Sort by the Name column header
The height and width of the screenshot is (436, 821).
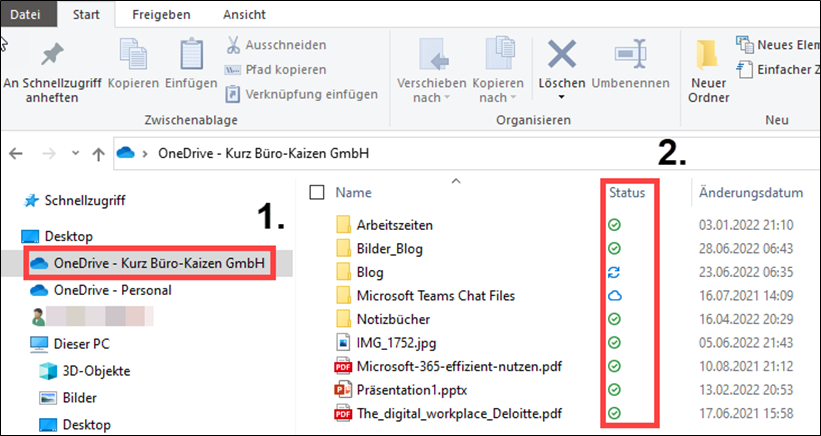point(353,193)
